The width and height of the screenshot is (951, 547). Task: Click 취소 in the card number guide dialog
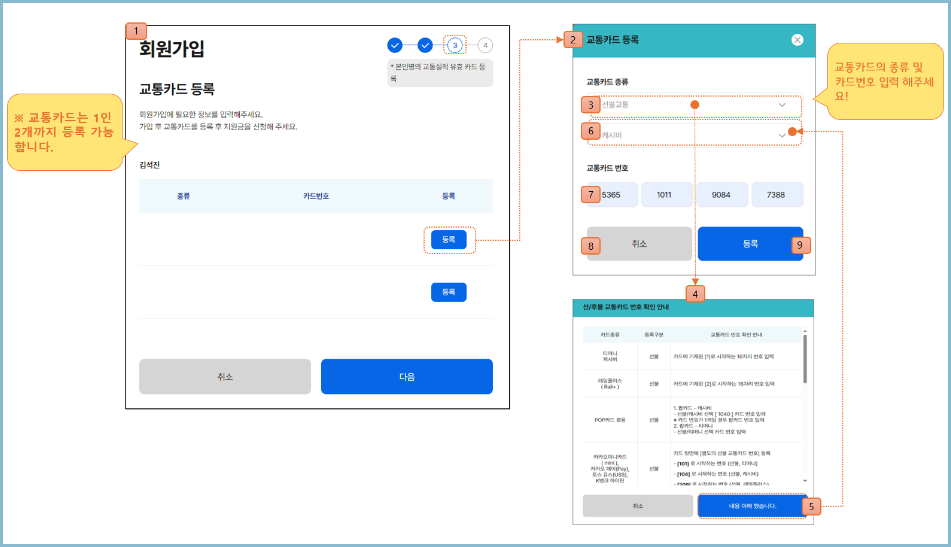[x=637, y=506]
